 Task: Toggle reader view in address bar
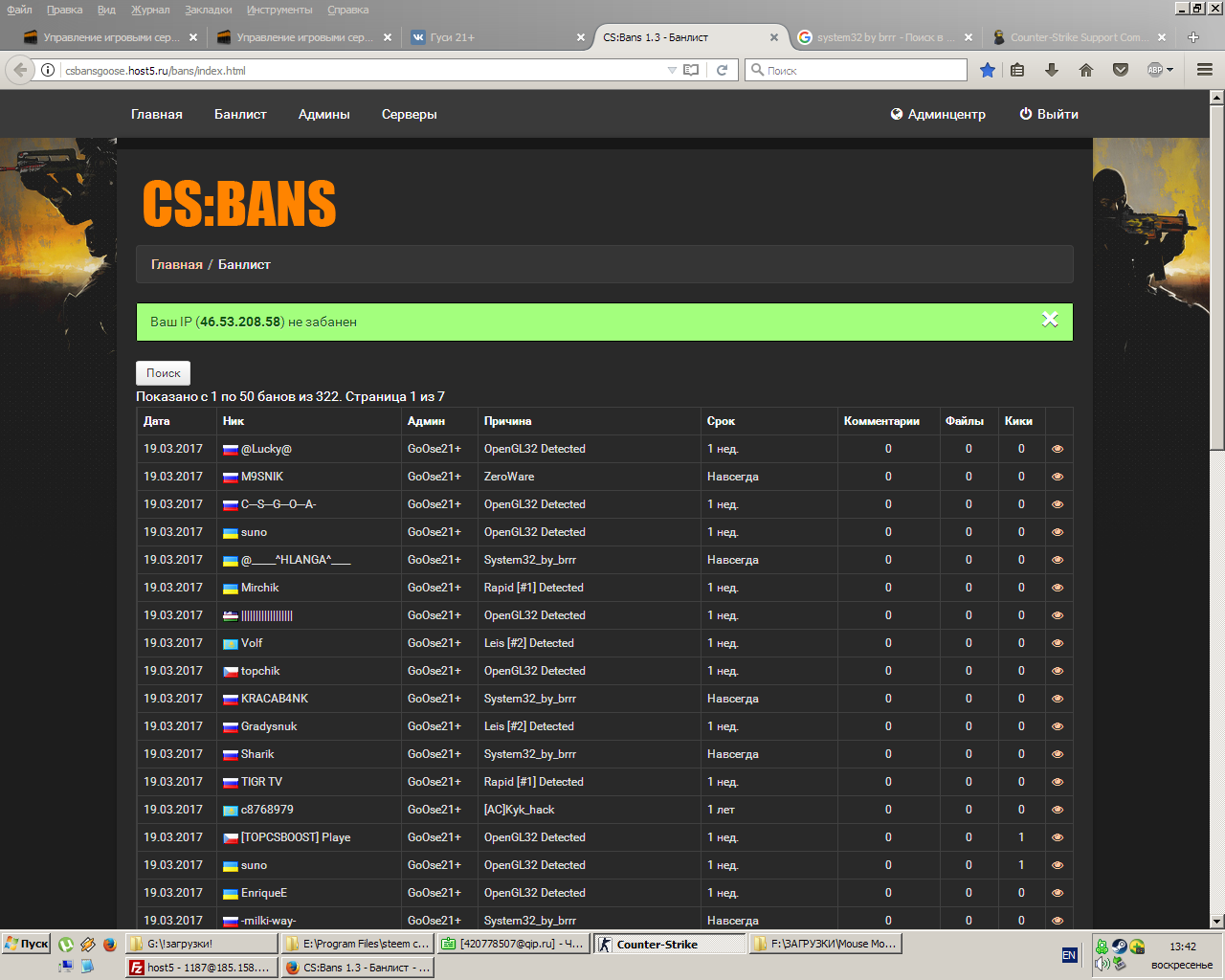691,70
